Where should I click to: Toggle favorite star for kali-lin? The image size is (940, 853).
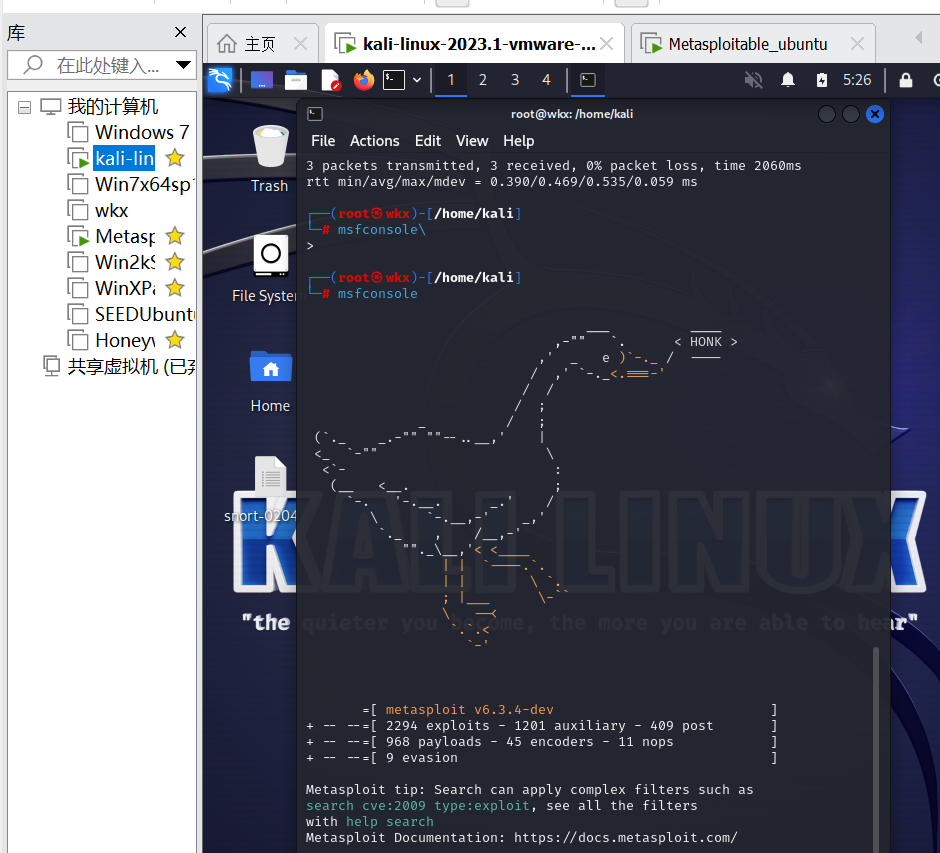tap(175, 158)
